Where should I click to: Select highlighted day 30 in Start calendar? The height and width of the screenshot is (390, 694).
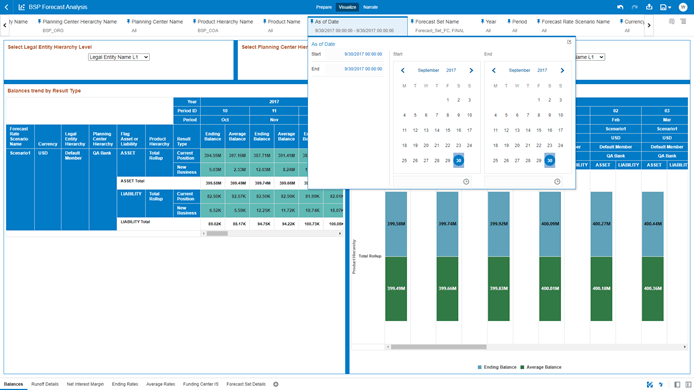pyautogui.click(x=459, y=161)
